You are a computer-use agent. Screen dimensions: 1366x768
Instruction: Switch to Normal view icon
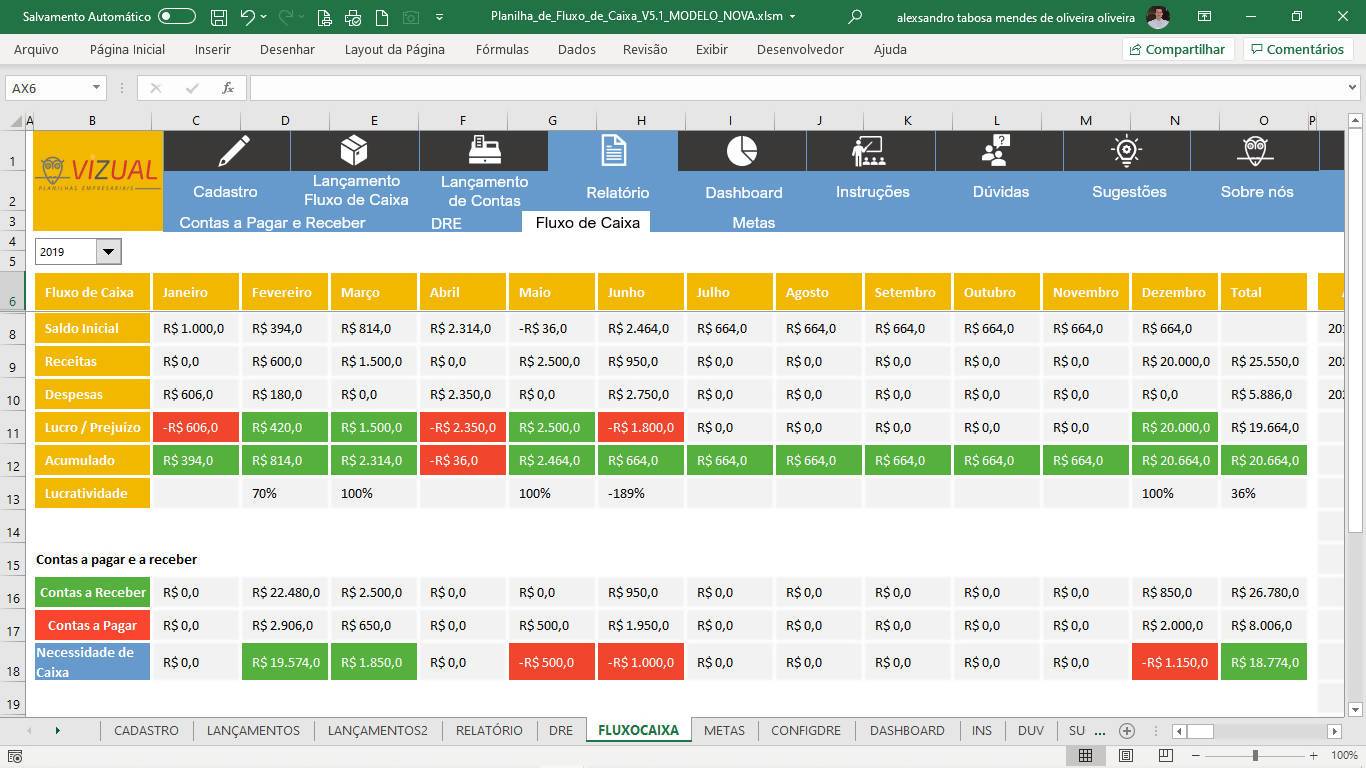click(x=1085, y=756)
